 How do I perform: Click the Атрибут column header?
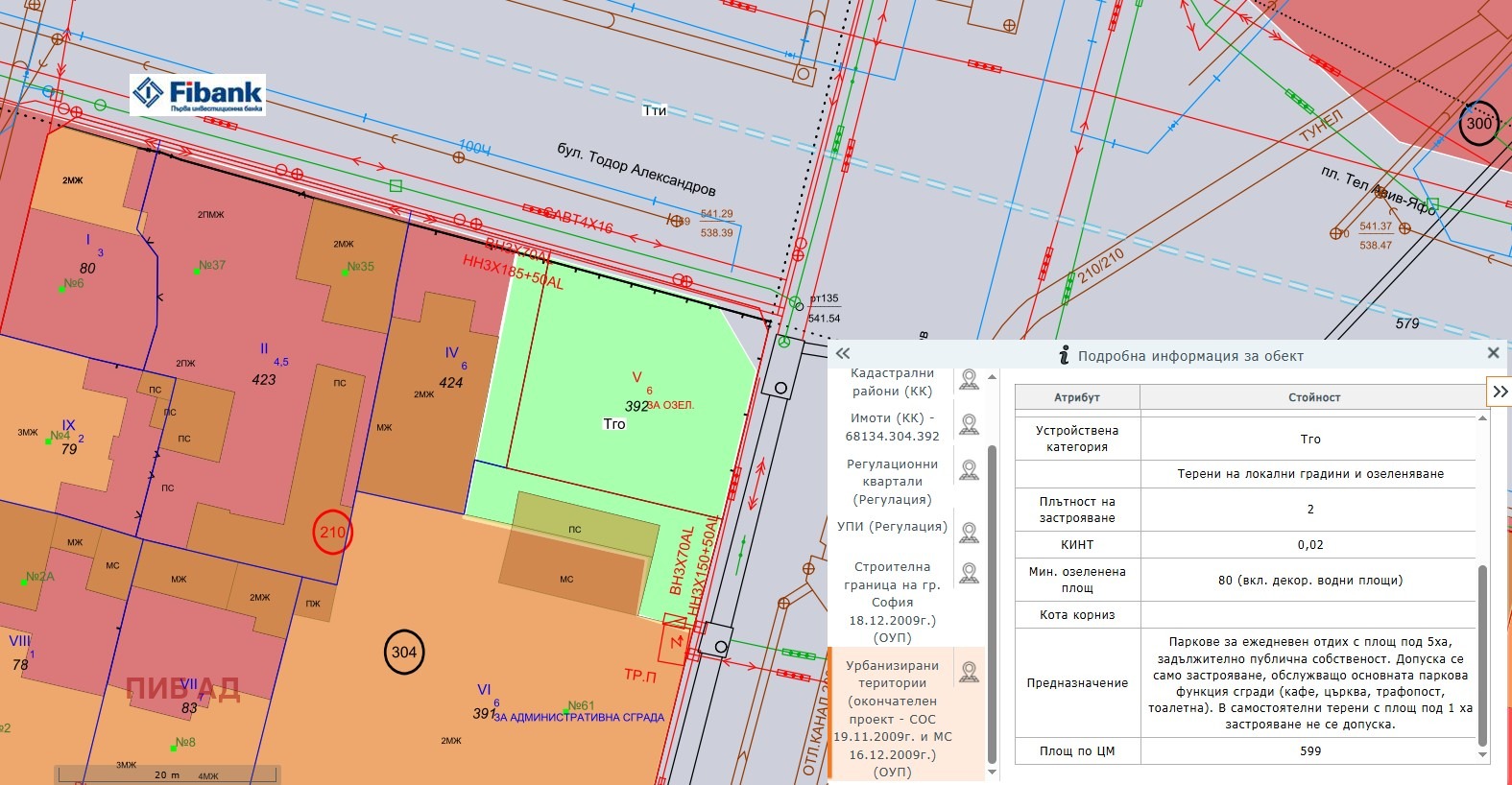coord(1076,397)
